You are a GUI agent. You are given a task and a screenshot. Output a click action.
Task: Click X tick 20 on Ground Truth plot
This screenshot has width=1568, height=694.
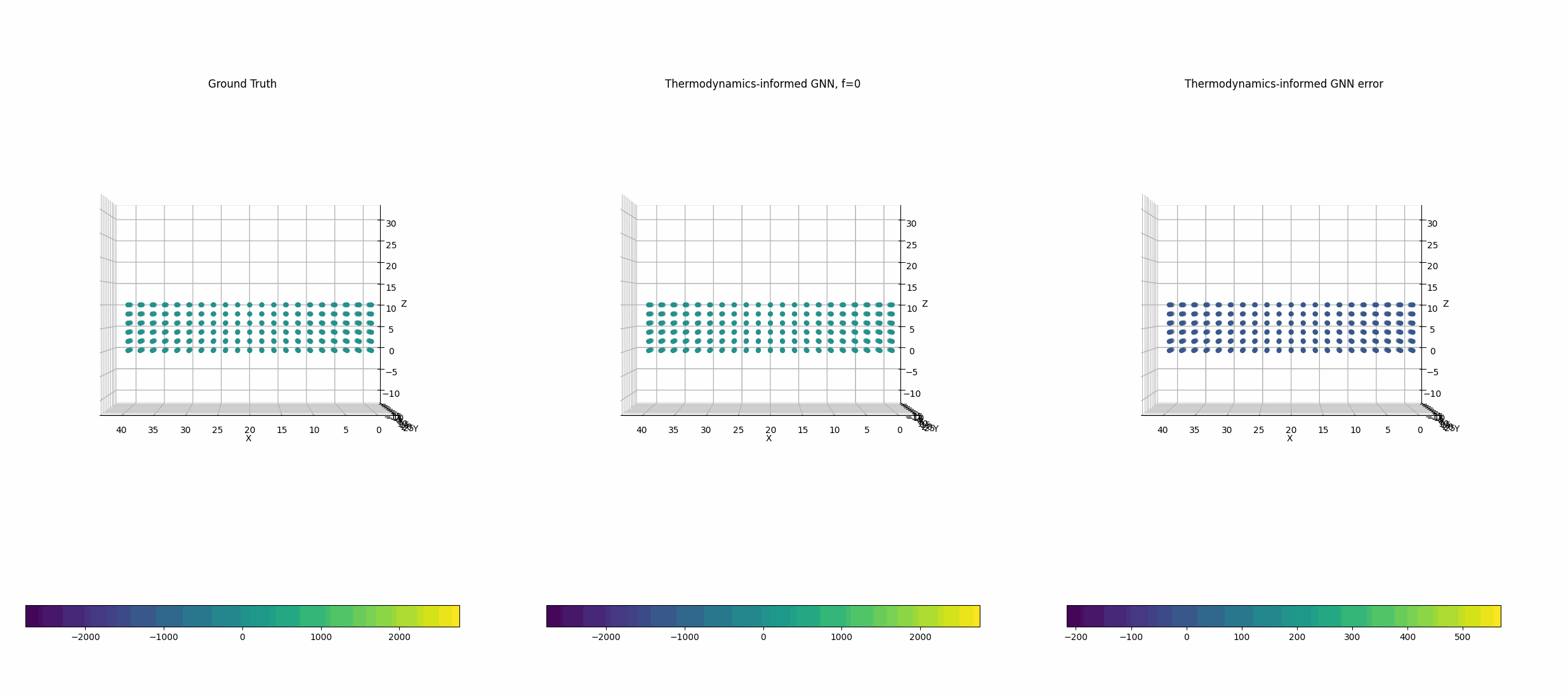[249, 430]
